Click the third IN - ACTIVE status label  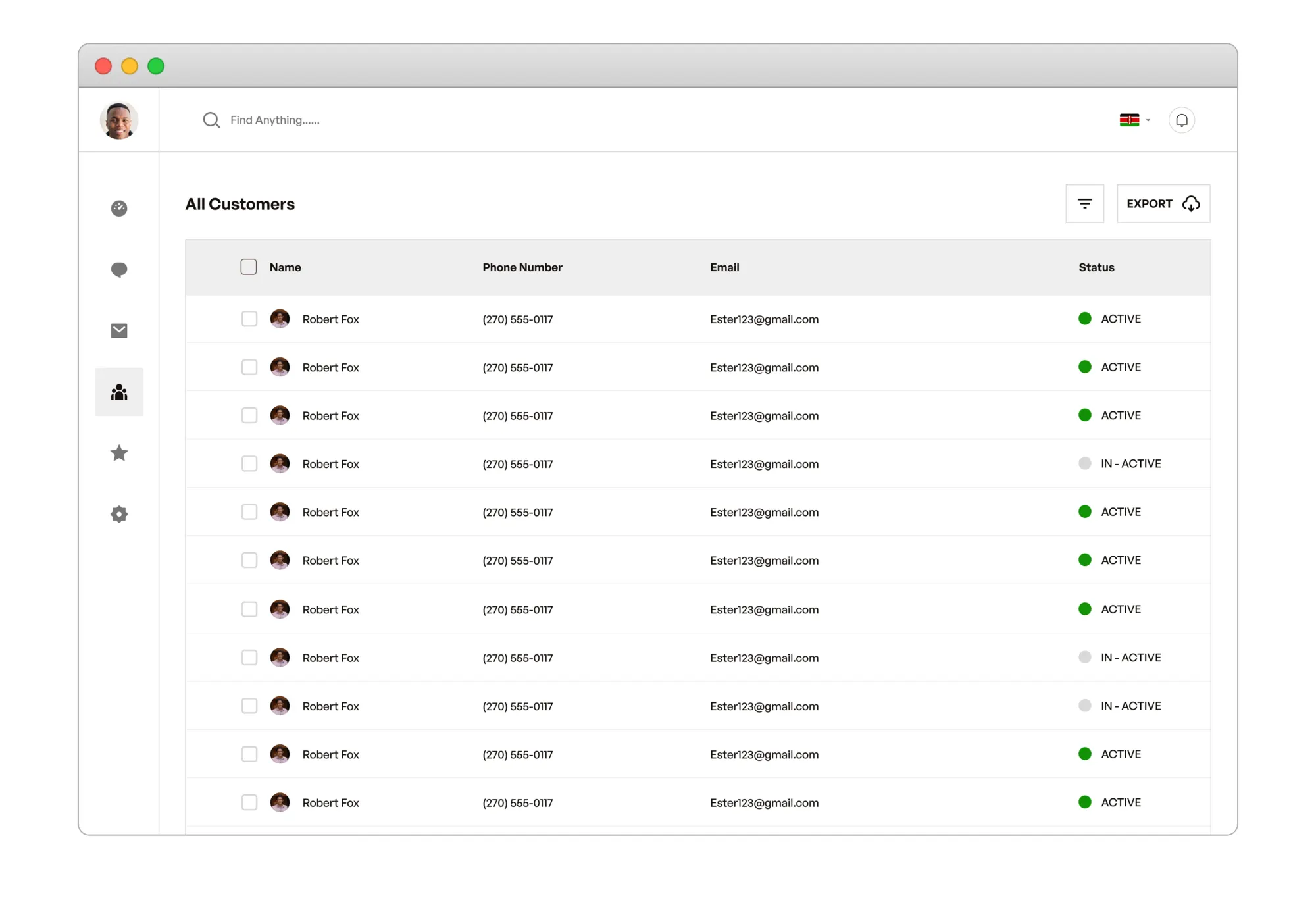pyautogui.click(x=1131, y=706)
